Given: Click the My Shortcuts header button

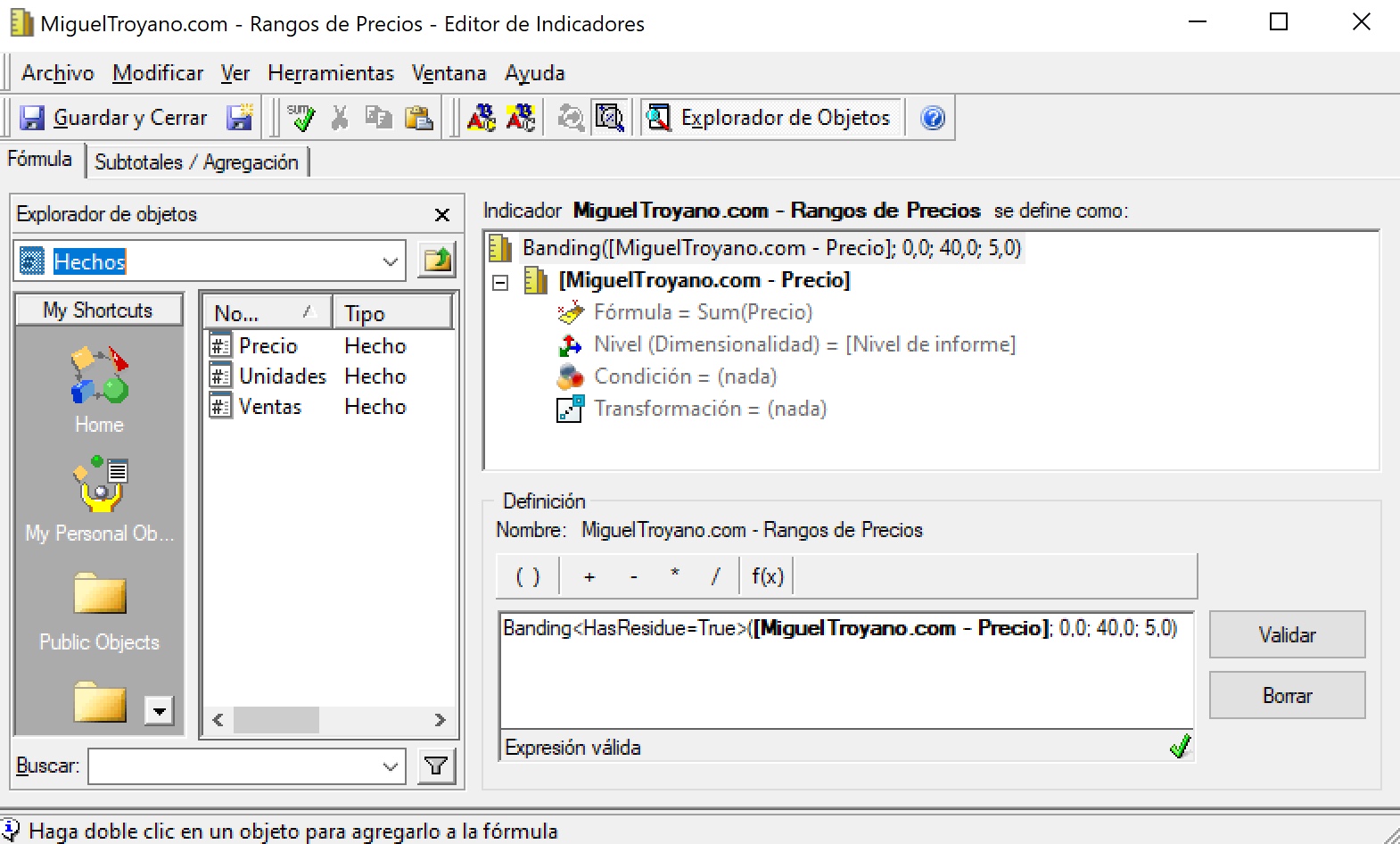Looking at the screenshot, I should [x=99, y=310].
